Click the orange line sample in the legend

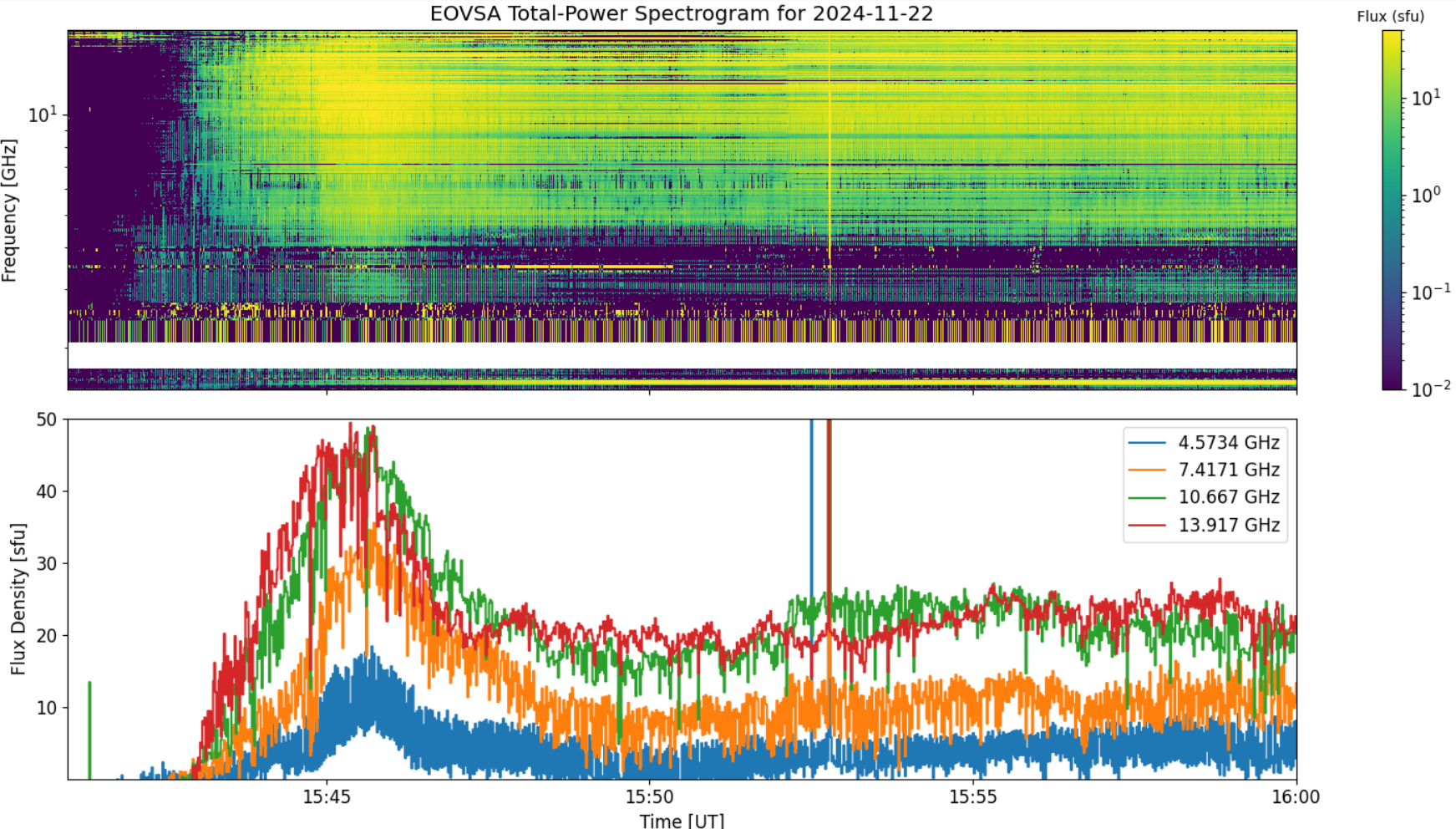tap(1147, 470)
